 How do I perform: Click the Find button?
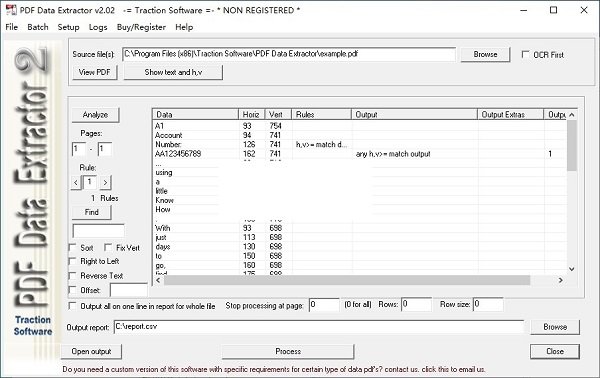pos(92,212)
